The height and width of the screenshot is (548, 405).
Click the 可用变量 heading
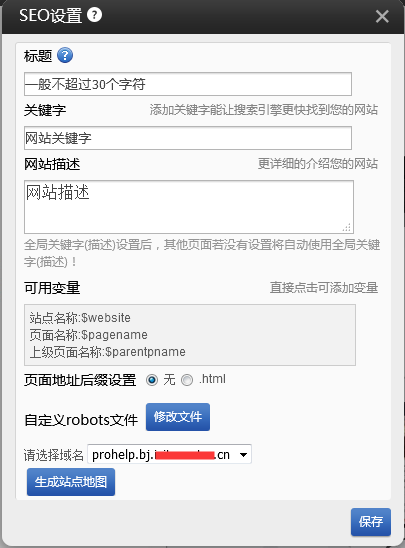pyautogui.click(x=52, y=288)
